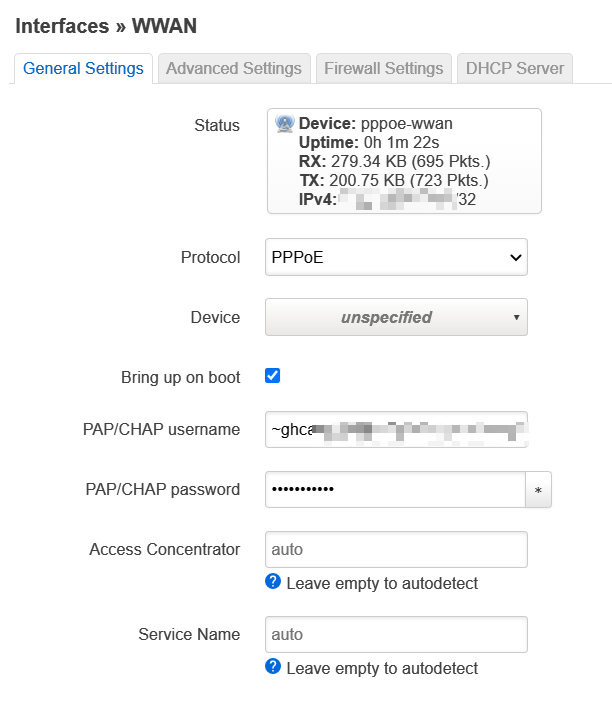Click the PAP/CHAP password label text
The height and width of the screenshot is (706, 612).
162,489
